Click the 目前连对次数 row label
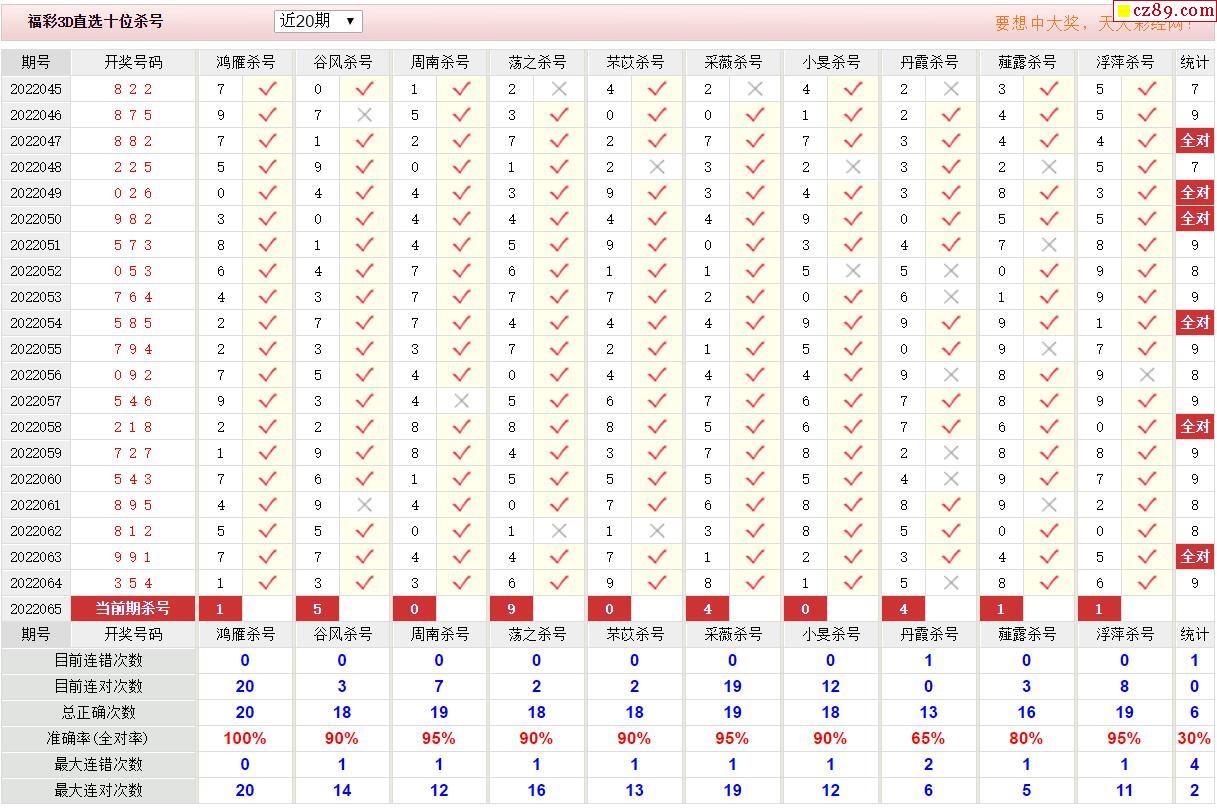This screenshot has height=808, width=1217. [98, 687]
